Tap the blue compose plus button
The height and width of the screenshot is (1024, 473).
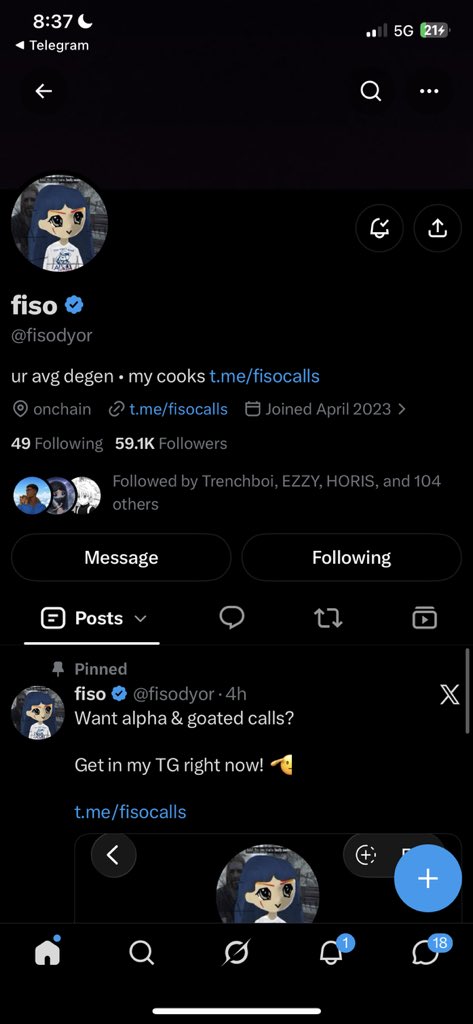click(427, 878)
